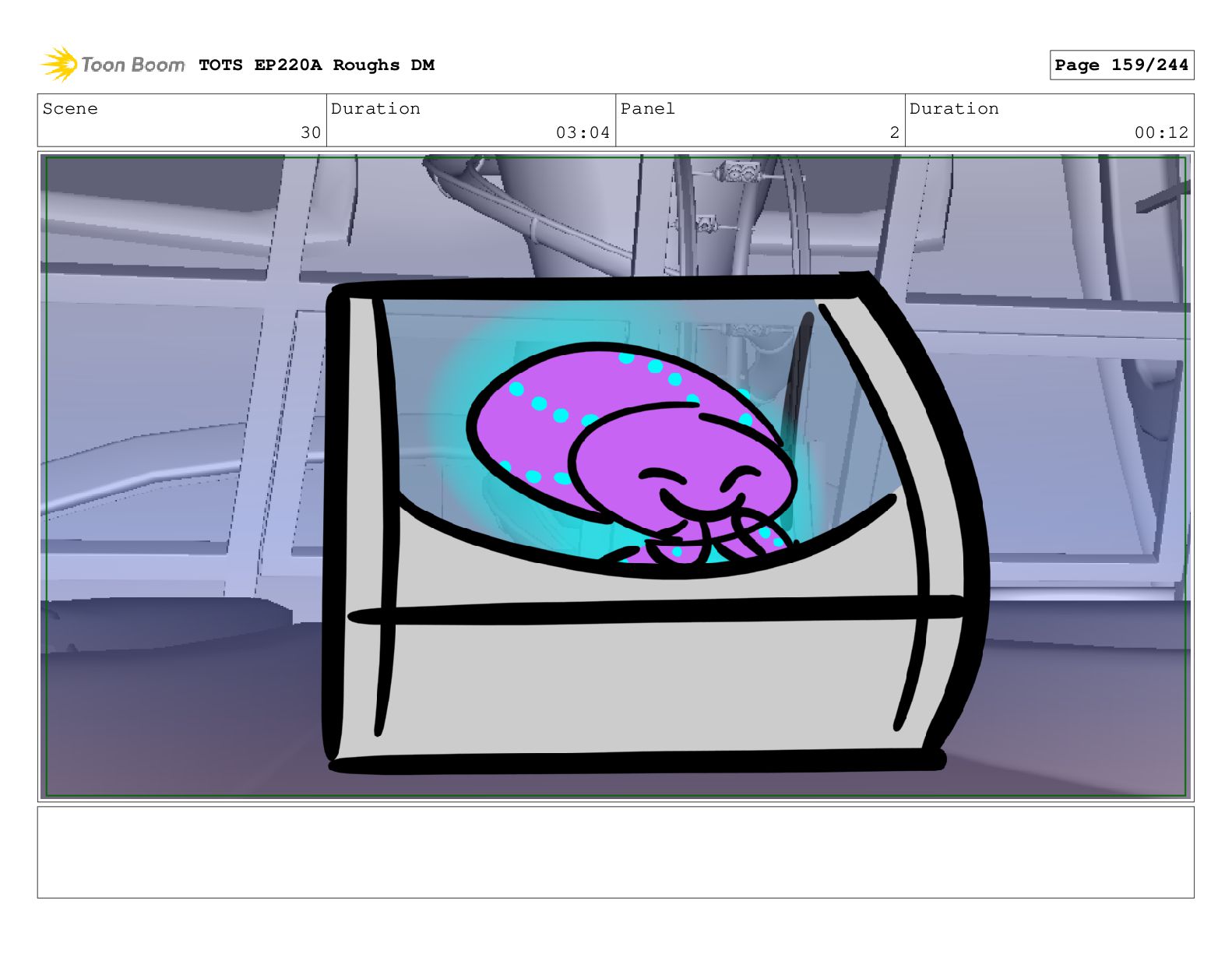
Task: Click the panel number '2'
Action: (895, 132)
